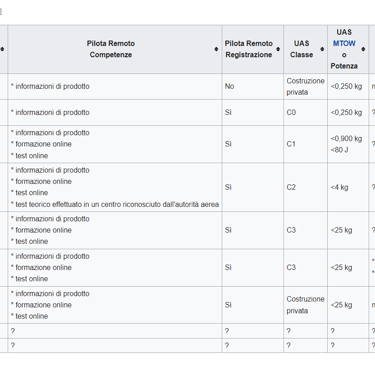This screenshot has height=375, width=375.
Task: Select the C2 class cell
Action: (x=305, y=187)
